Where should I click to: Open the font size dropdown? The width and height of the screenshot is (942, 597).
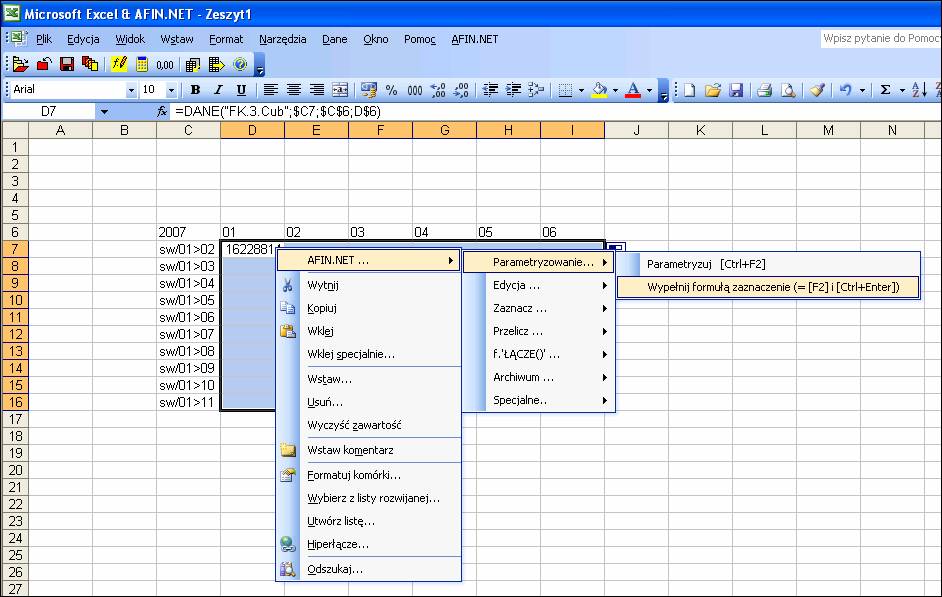point(171,90)
